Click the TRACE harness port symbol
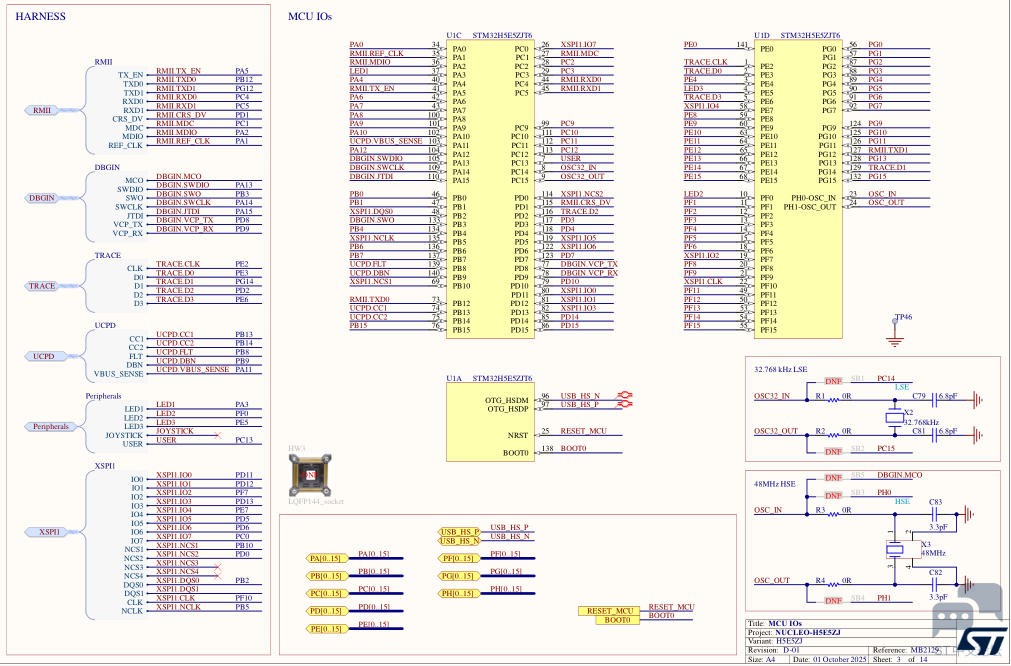The image size is (1011, 666). [x=42, y=286]
